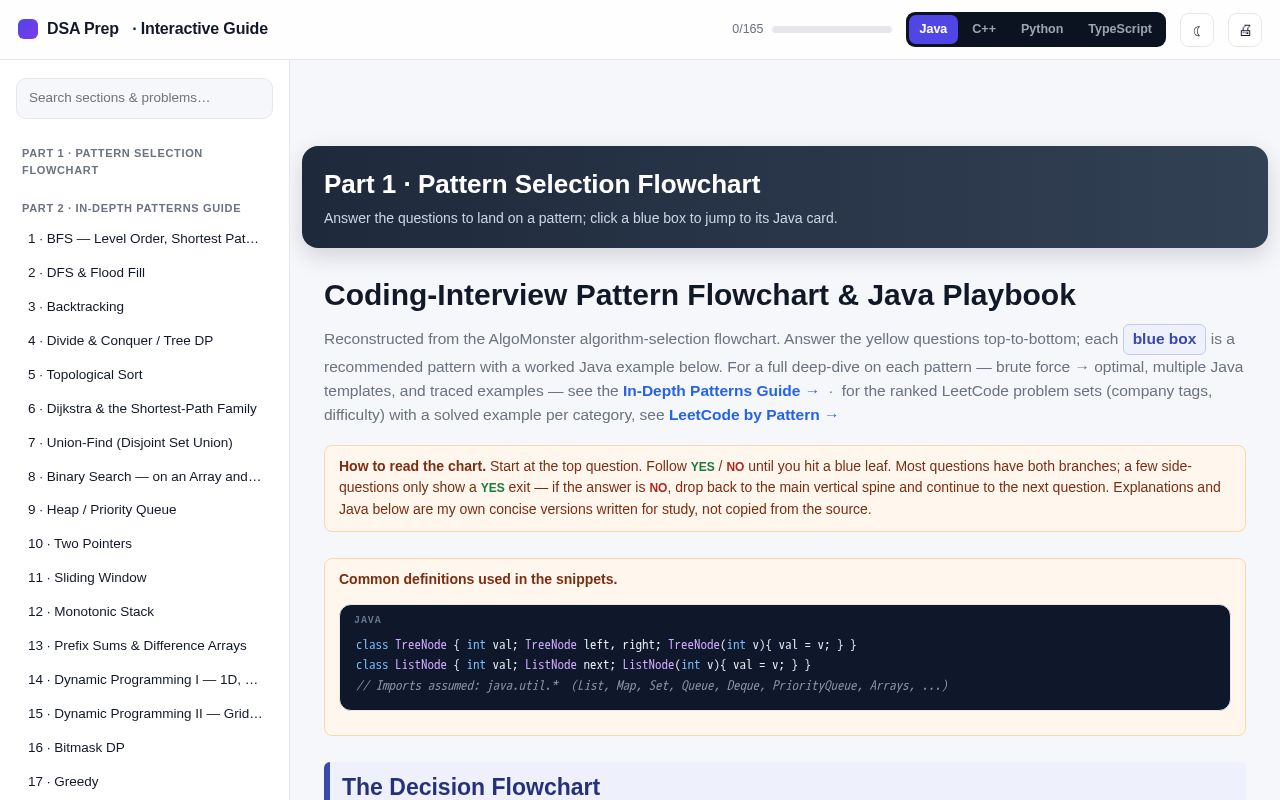
Task: Click the Common definitions used in the snippets text
Action: coord(478,579)
